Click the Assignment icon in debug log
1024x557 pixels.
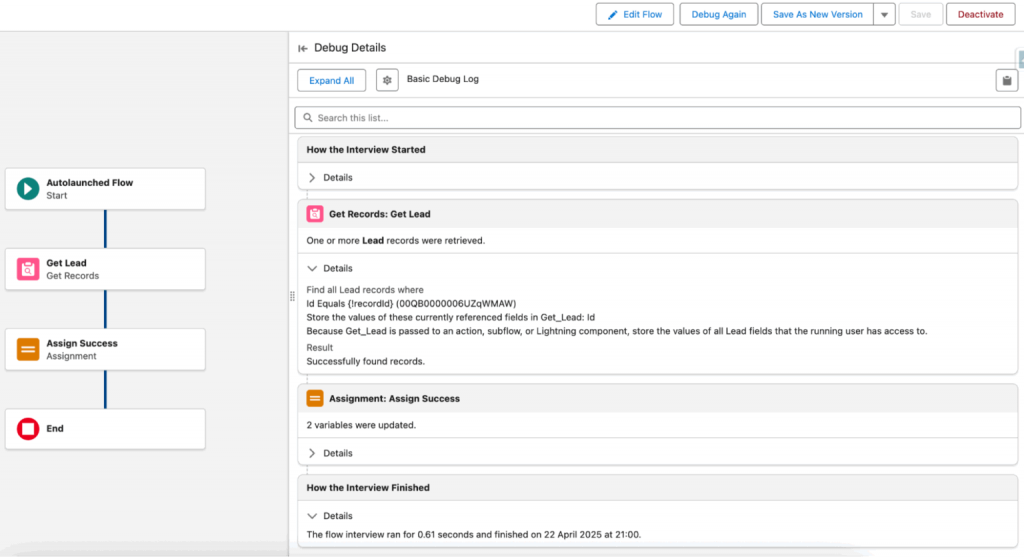(x=315, y=398)
